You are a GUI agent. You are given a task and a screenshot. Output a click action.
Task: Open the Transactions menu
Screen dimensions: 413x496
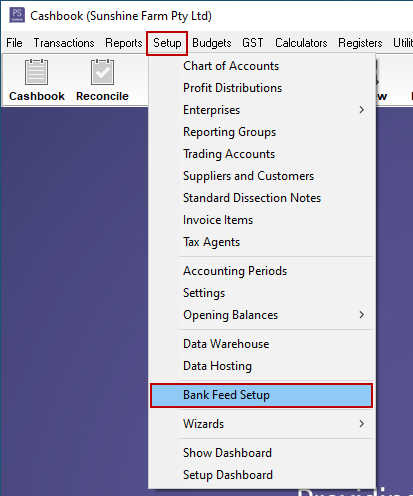[x=64, y=43]
